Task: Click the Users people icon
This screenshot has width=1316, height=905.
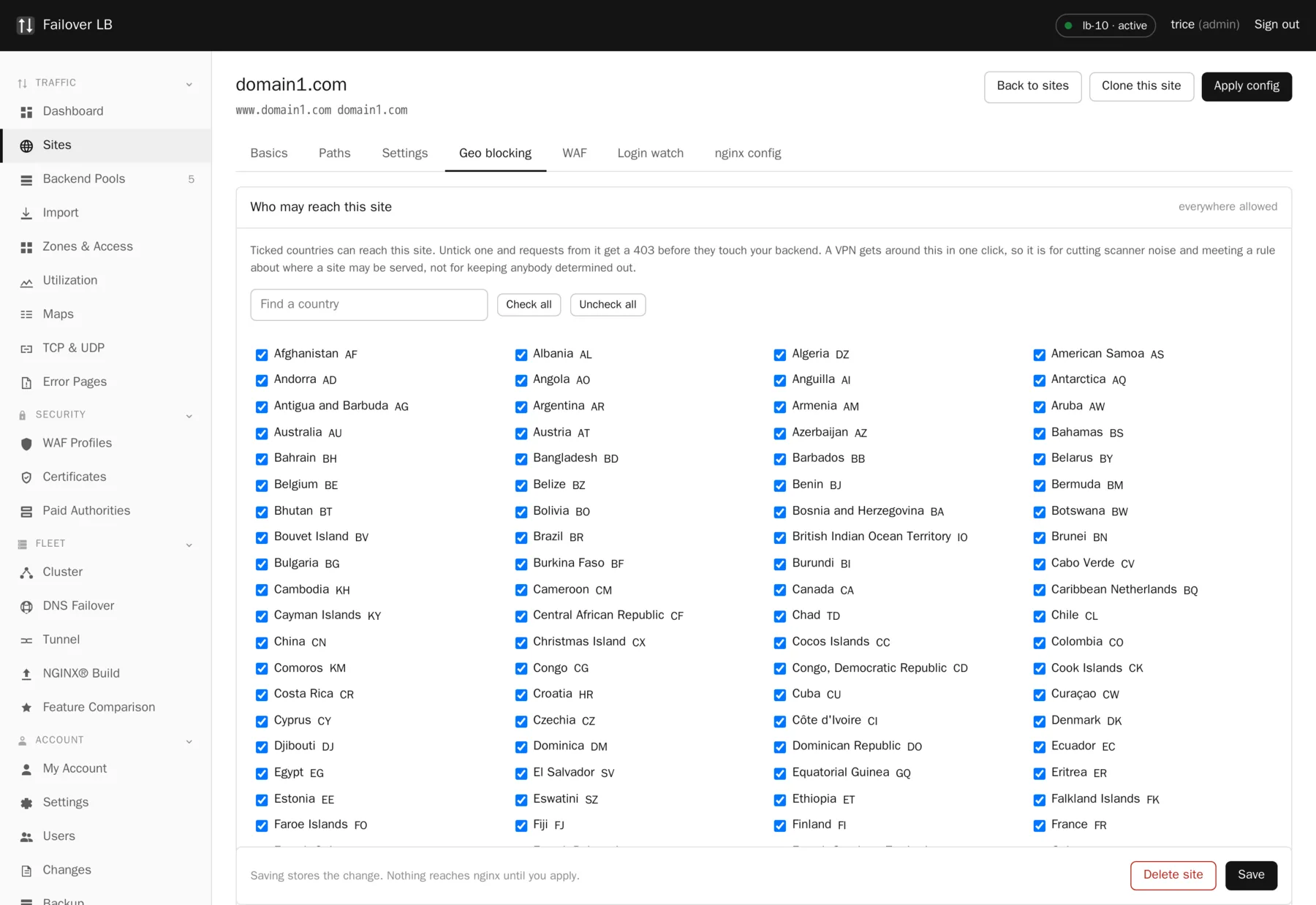Action: coord(26,837)
